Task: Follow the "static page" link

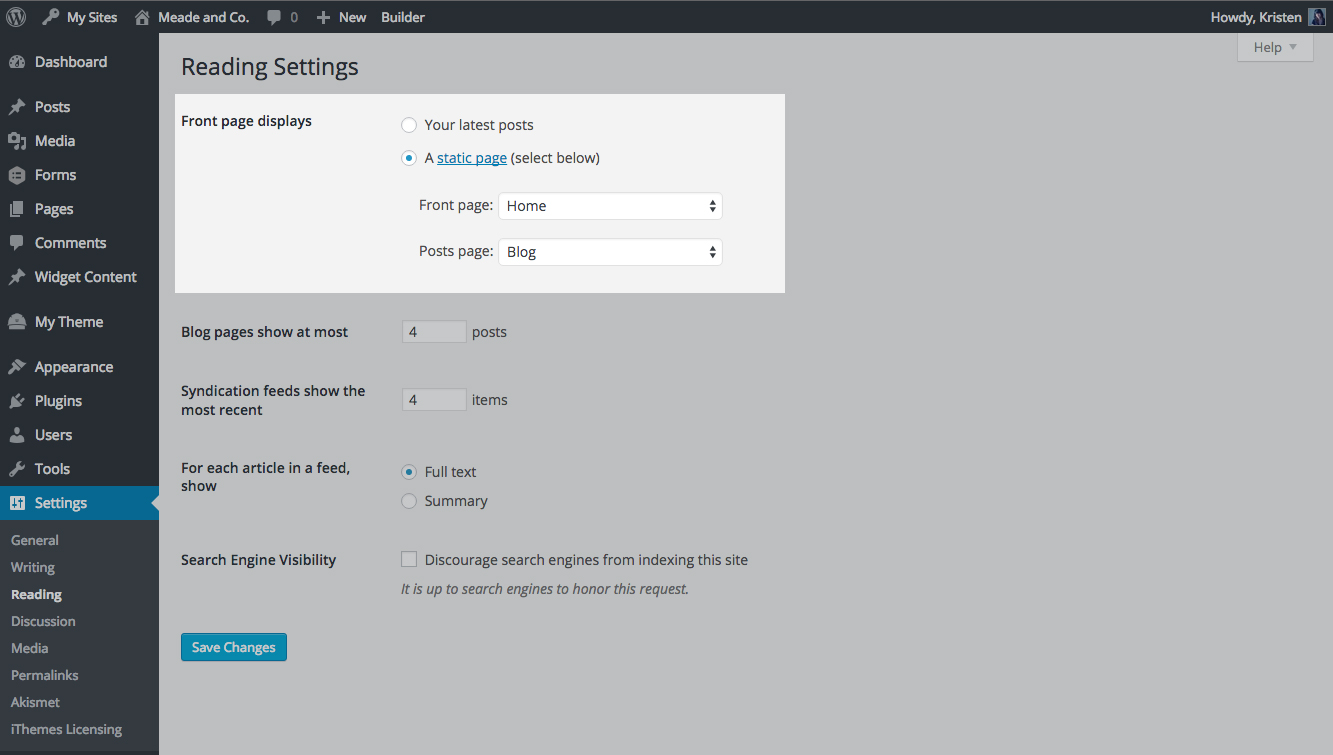Action: 472,158
